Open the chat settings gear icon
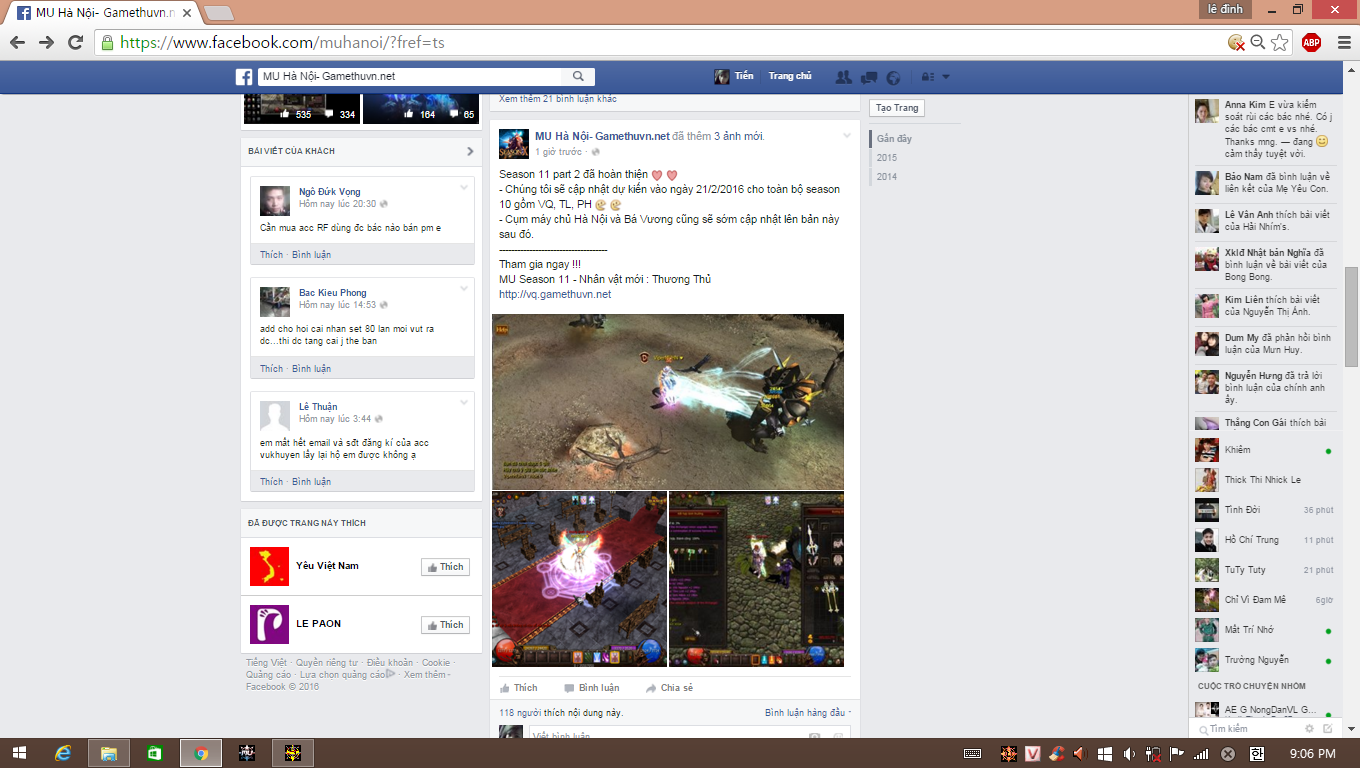This screenshot has height=768, width=1360. point(1310,729)
